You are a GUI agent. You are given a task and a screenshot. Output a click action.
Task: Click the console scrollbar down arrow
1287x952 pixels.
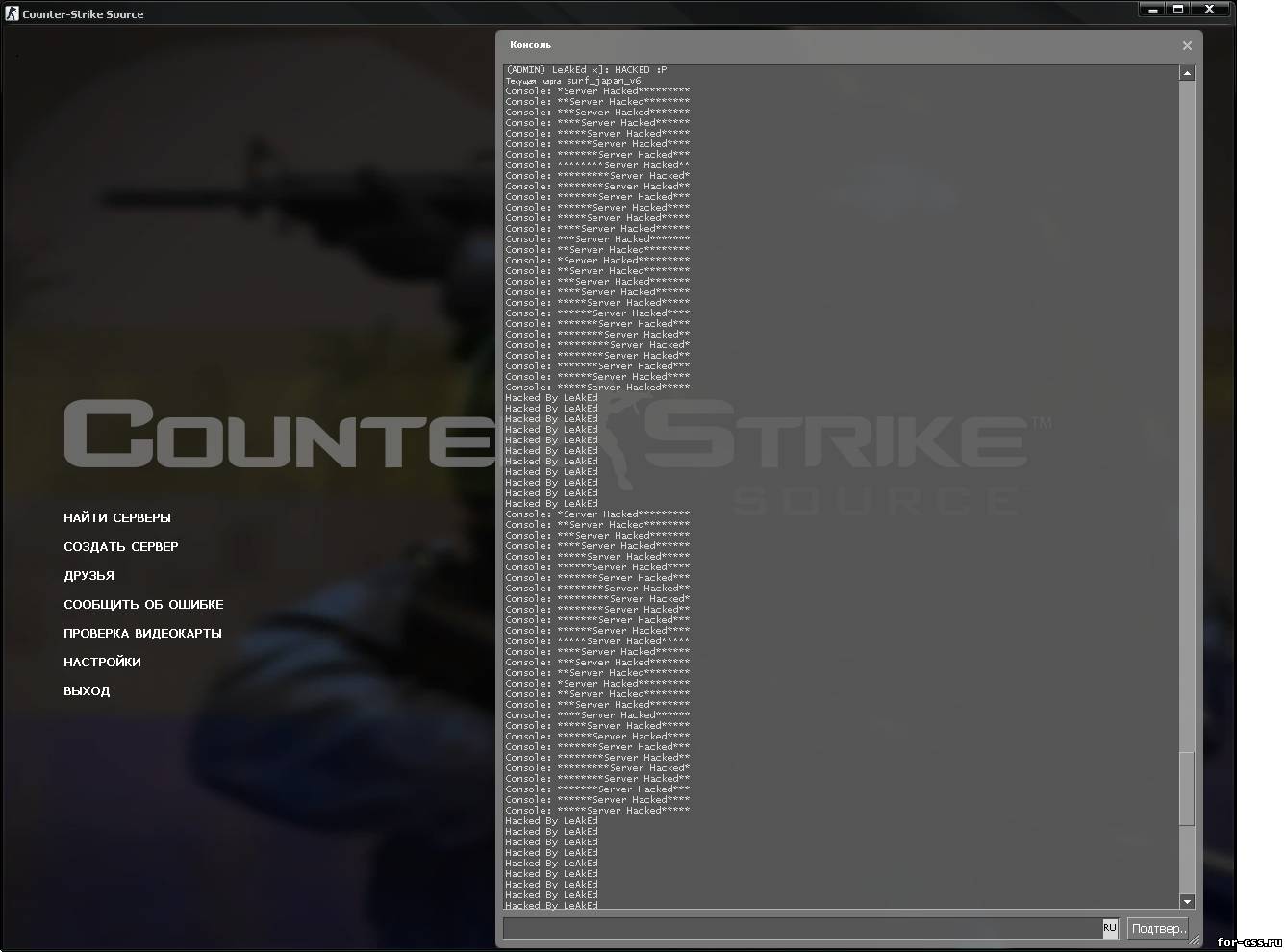coord(1187,901)
